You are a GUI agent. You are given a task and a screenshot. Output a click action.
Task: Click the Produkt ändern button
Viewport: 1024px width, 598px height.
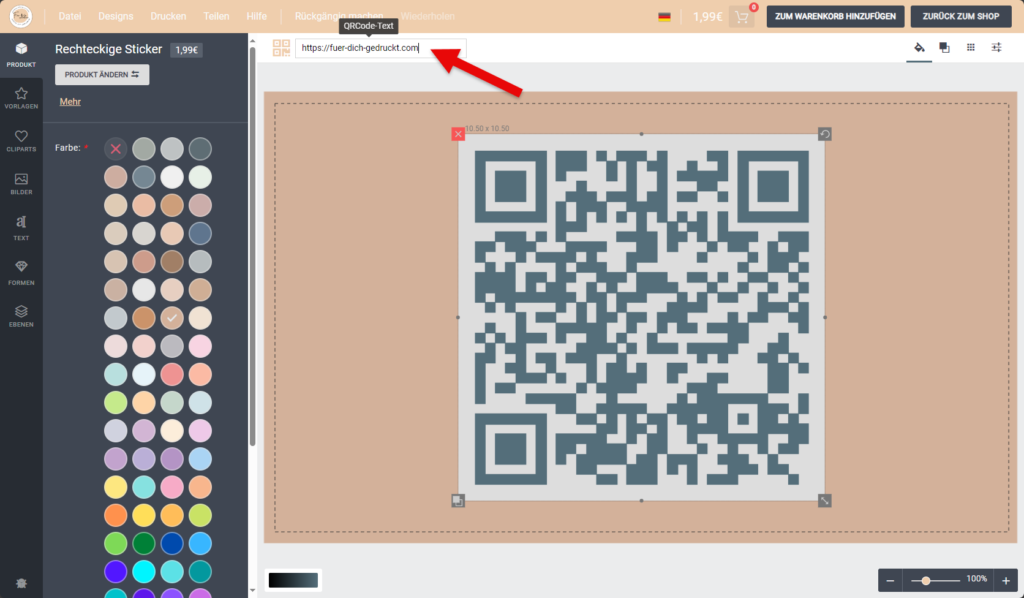[x=102, y=75]
